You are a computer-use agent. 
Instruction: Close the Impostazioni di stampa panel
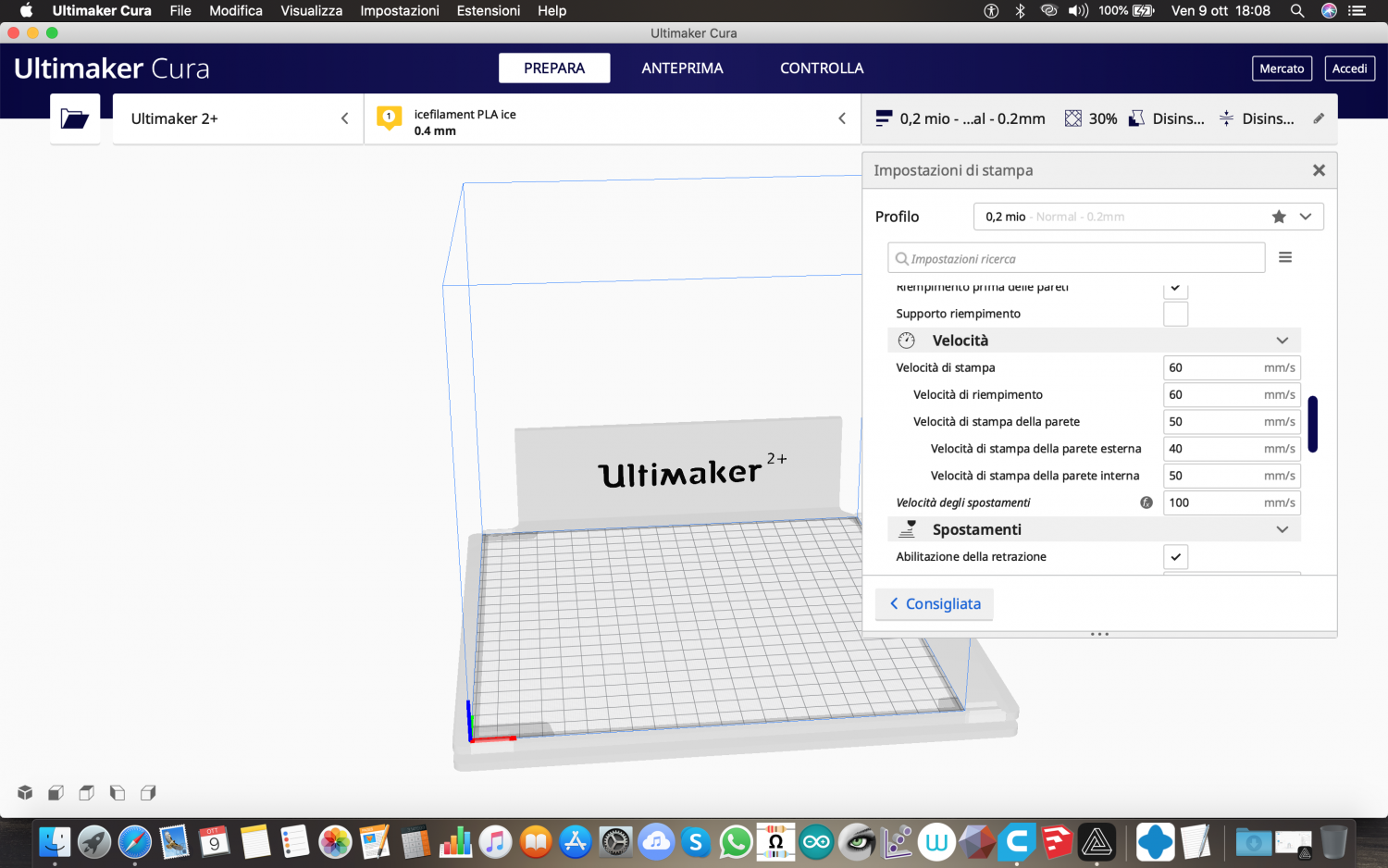click(x=1319, y=170)
